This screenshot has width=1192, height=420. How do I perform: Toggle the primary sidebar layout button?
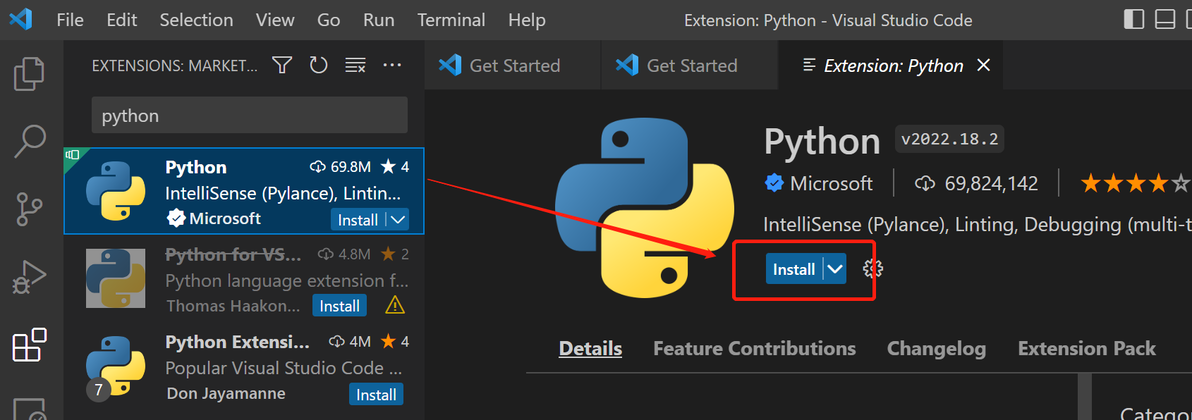[1134, 20]
